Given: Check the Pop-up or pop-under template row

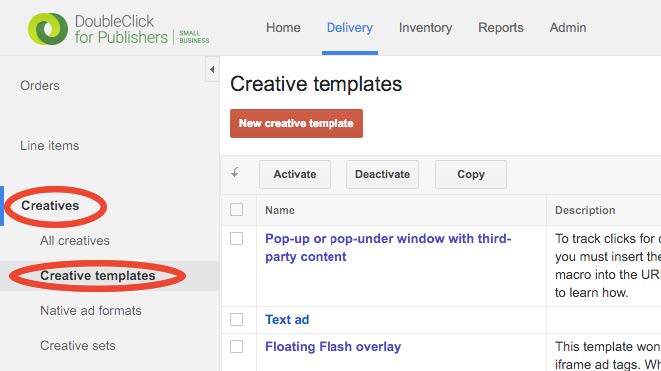Looking at the screenshot, I should click(236, 239).
